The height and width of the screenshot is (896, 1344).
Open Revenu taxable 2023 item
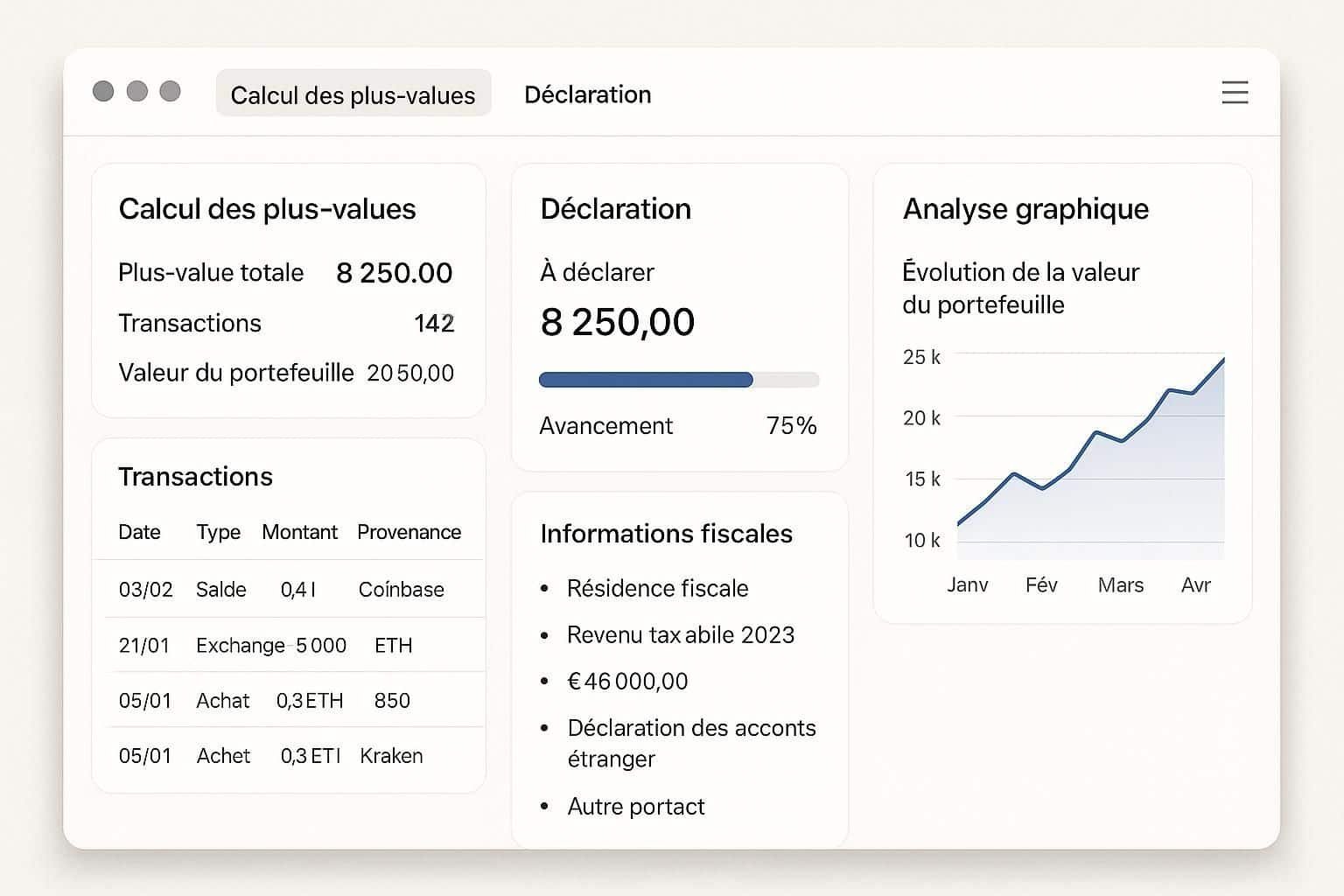pos(680,635)
